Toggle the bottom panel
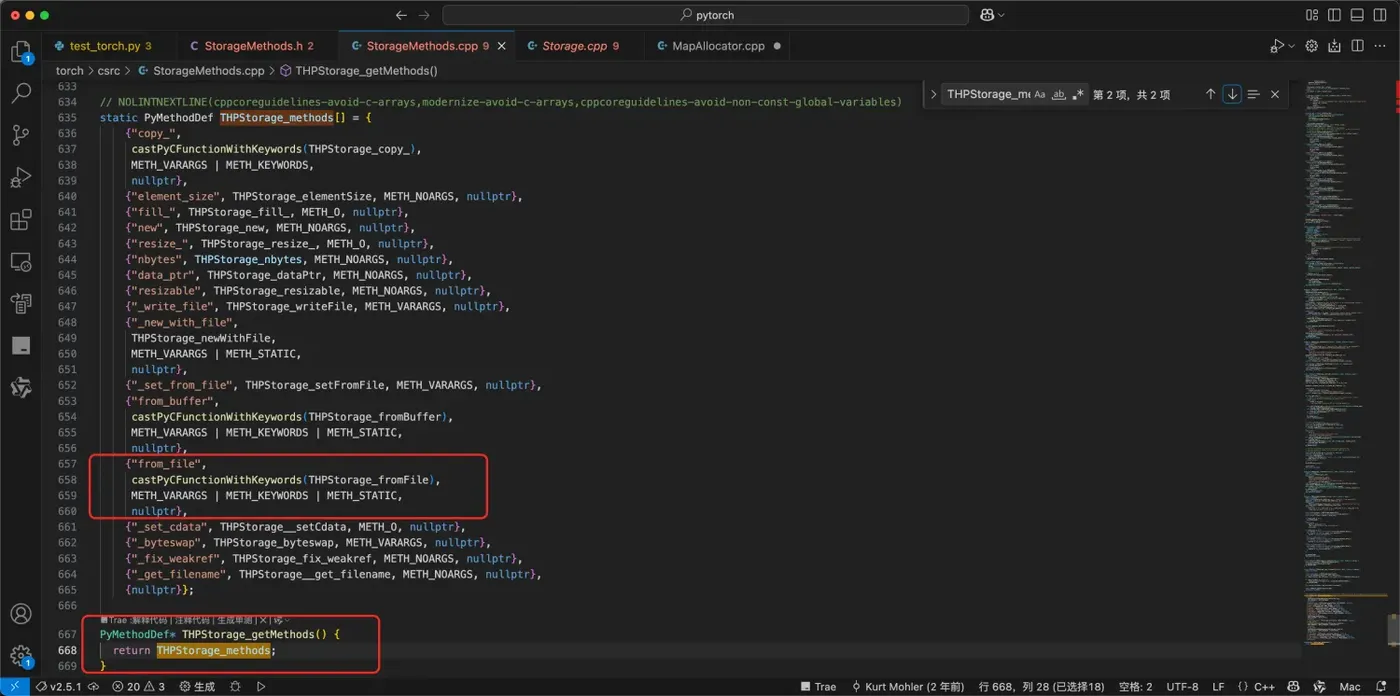1400x696 pixels. 1356,15
